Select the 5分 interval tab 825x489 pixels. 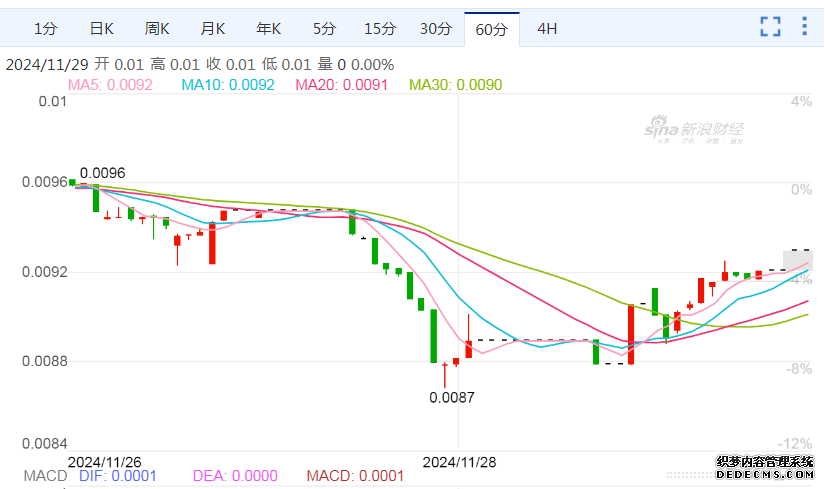(324, 28)
